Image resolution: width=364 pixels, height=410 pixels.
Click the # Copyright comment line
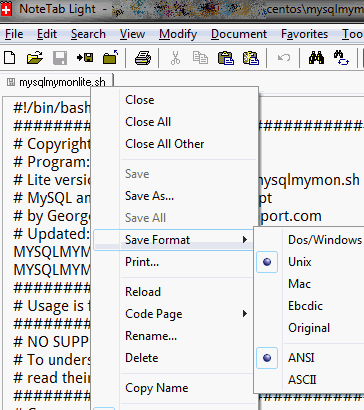[x=52, y=144]
